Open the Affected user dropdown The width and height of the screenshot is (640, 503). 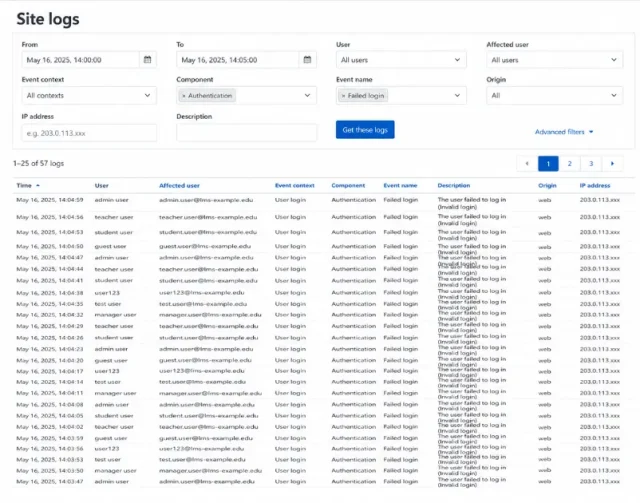[x=554, y=60]
